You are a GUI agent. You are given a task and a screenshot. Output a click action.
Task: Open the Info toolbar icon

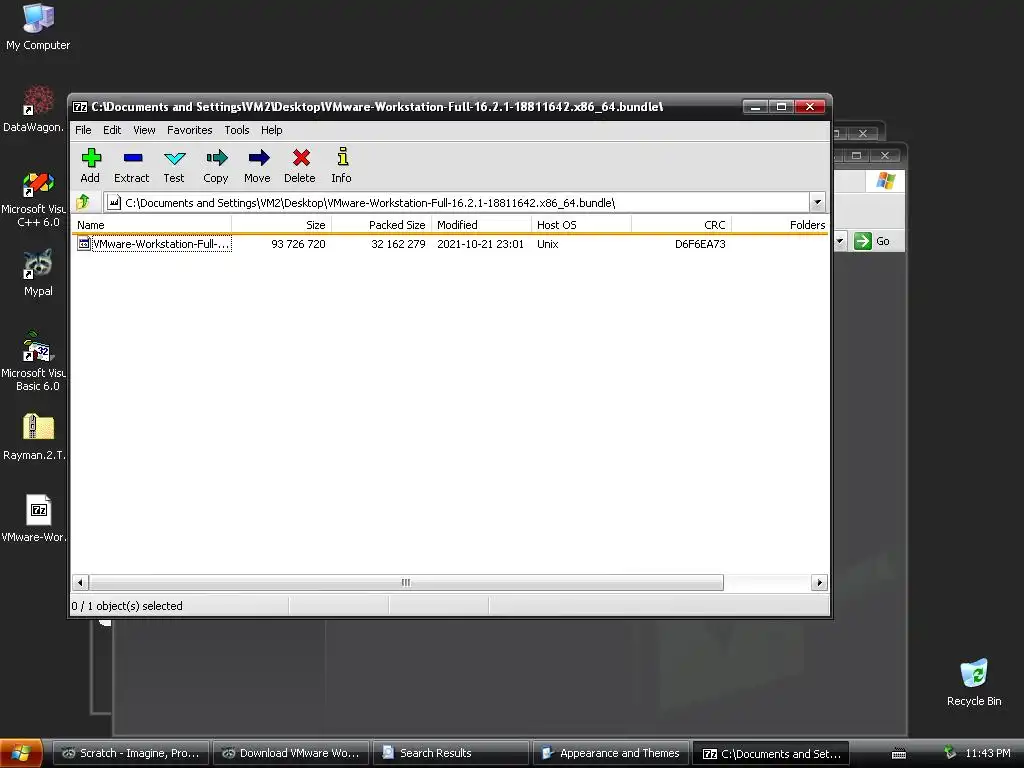pos(342,157)
